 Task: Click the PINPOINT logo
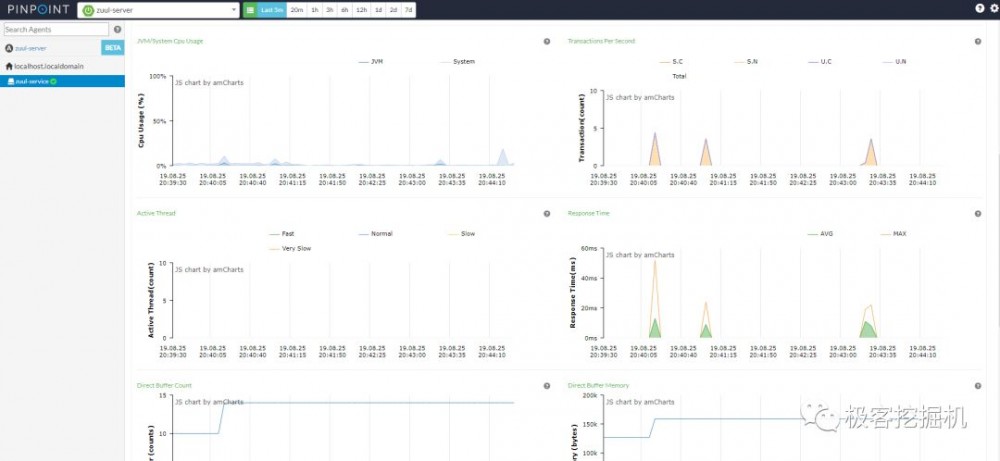coord(38,10)
